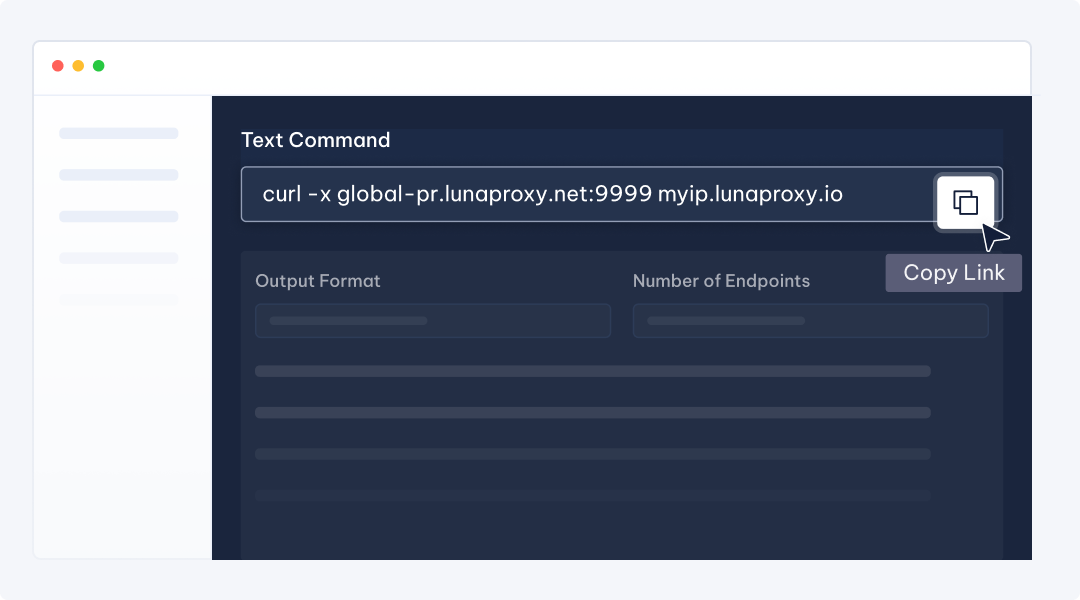Click the Output Format label
Viewport: 1080px width, 600px height.
[317, 281]
